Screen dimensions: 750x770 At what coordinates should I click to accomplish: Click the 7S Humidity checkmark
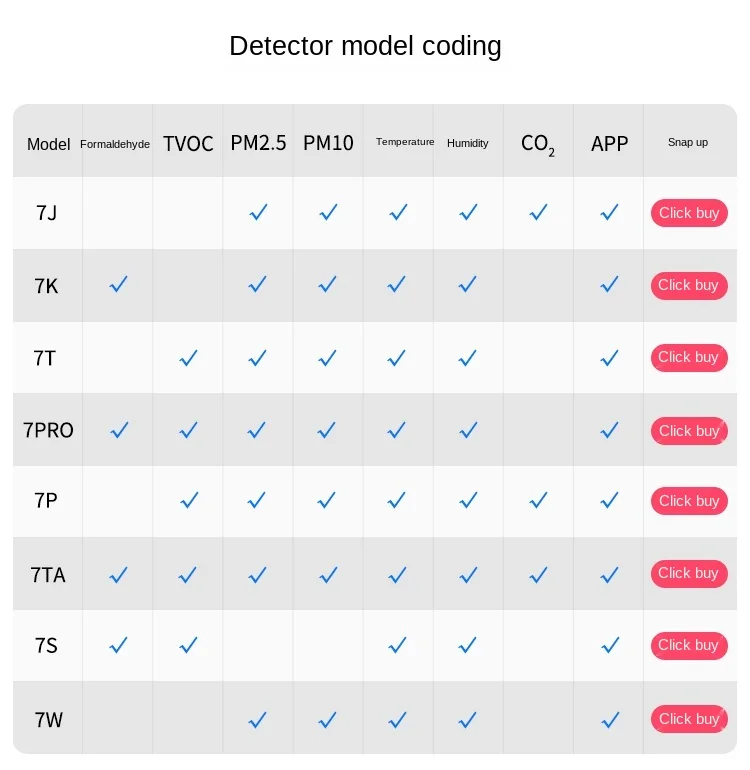[468, 645]
